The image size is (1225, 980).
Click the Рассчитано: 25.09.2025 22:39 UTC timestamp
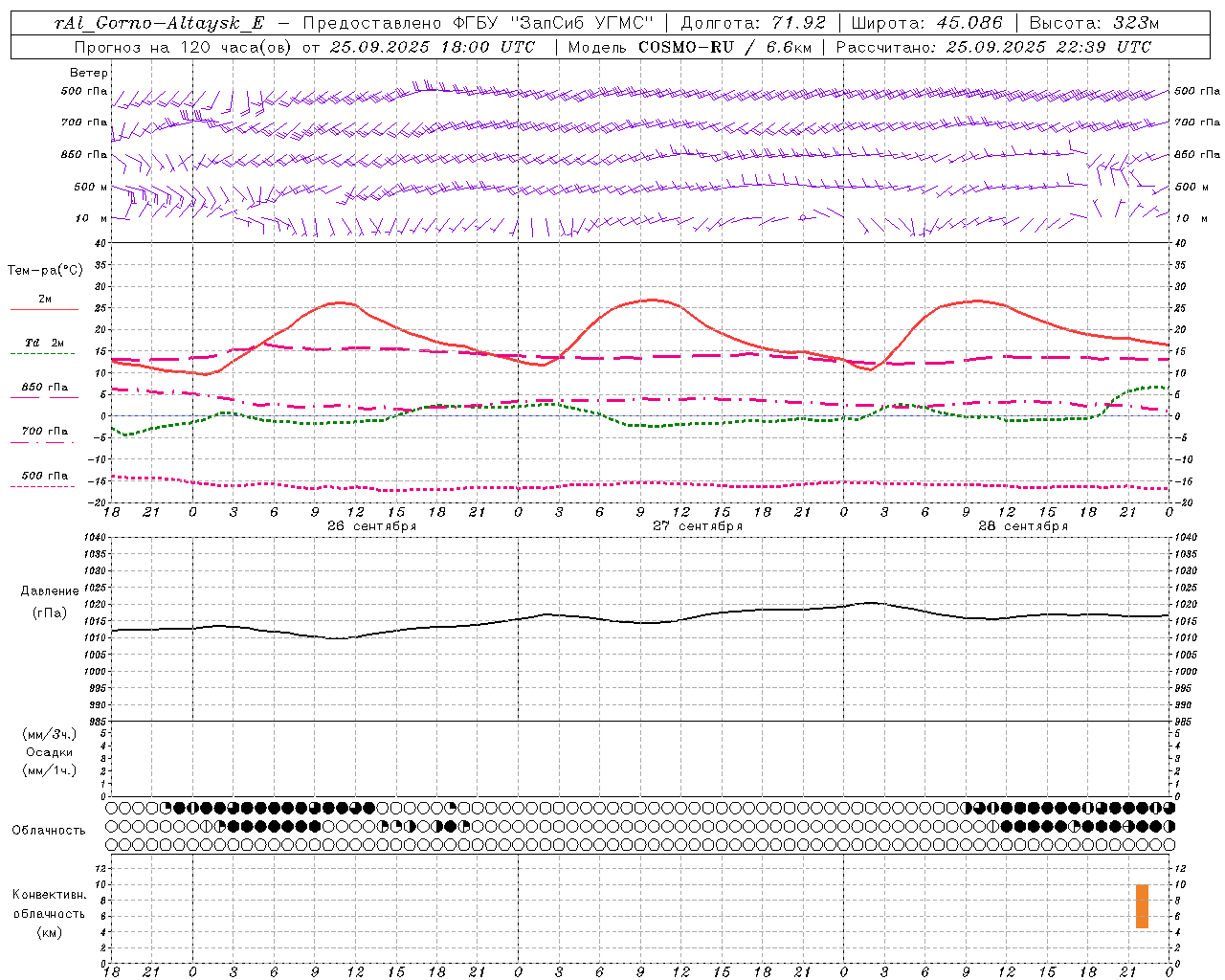coord(993,47)
